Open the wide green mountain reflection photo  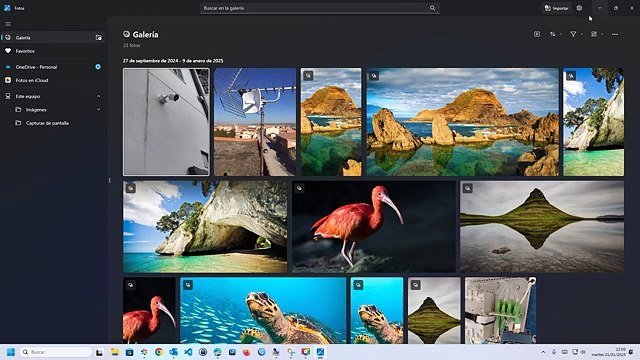coord(542,227)
